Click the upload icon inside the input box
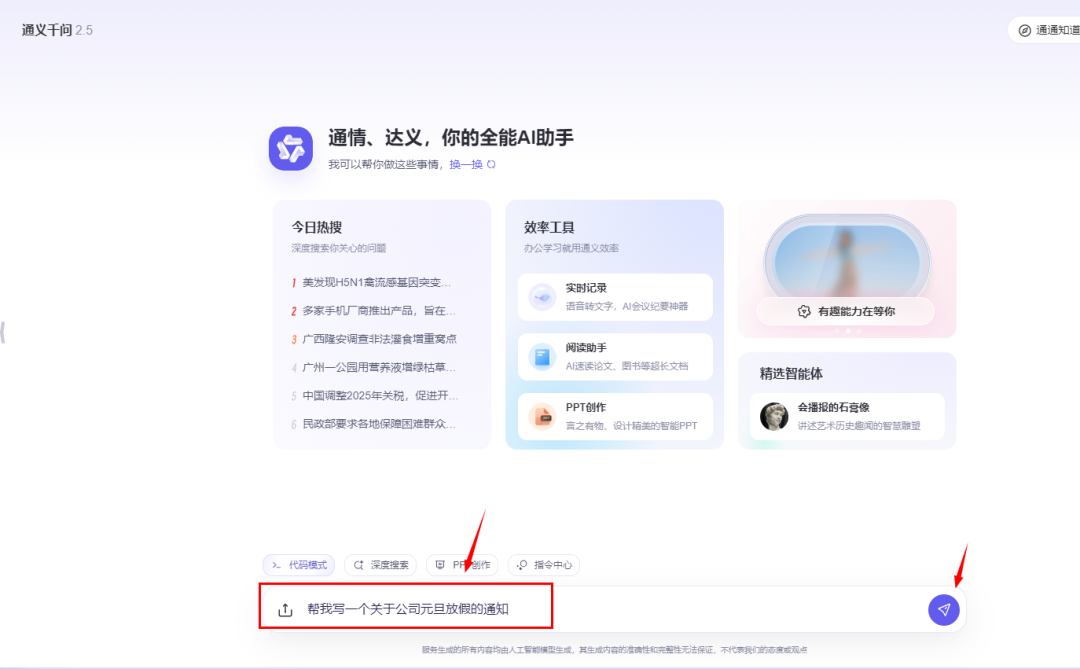This screenshot has width=1080, height=669. [284, 607]
